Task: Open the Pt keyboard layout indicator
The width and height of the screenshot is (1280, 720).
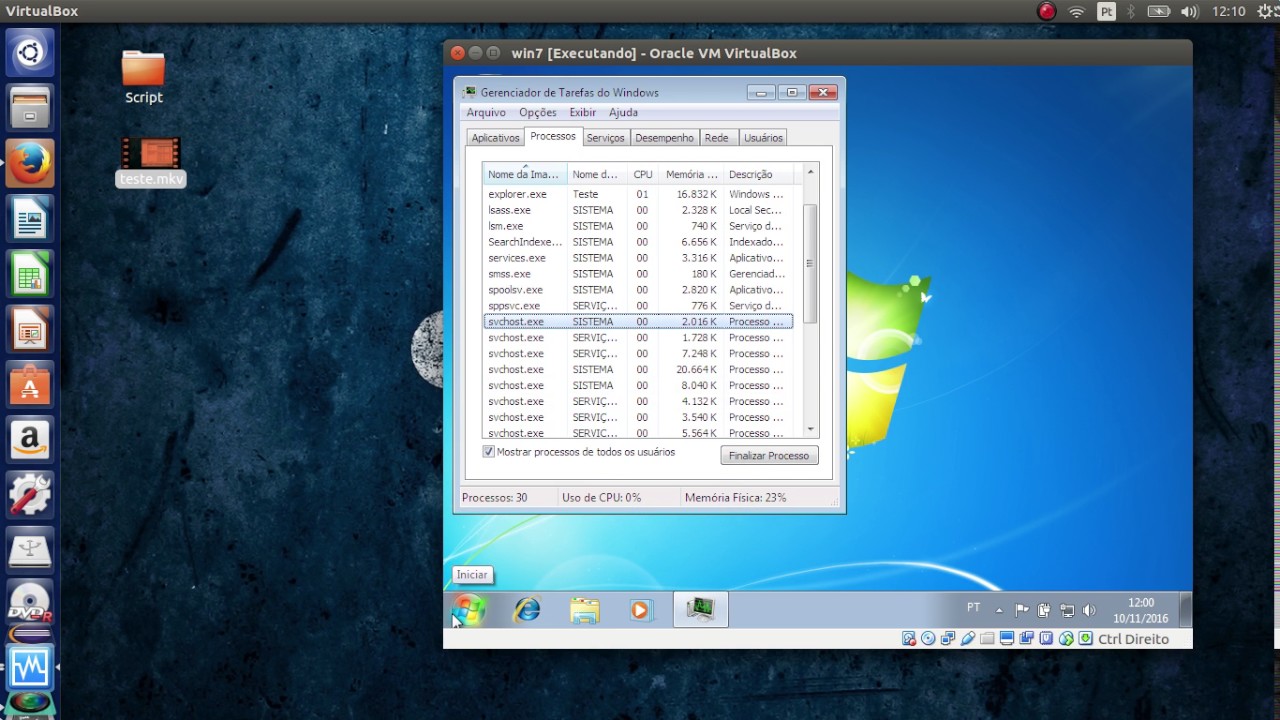Action: pos(1106,12)
